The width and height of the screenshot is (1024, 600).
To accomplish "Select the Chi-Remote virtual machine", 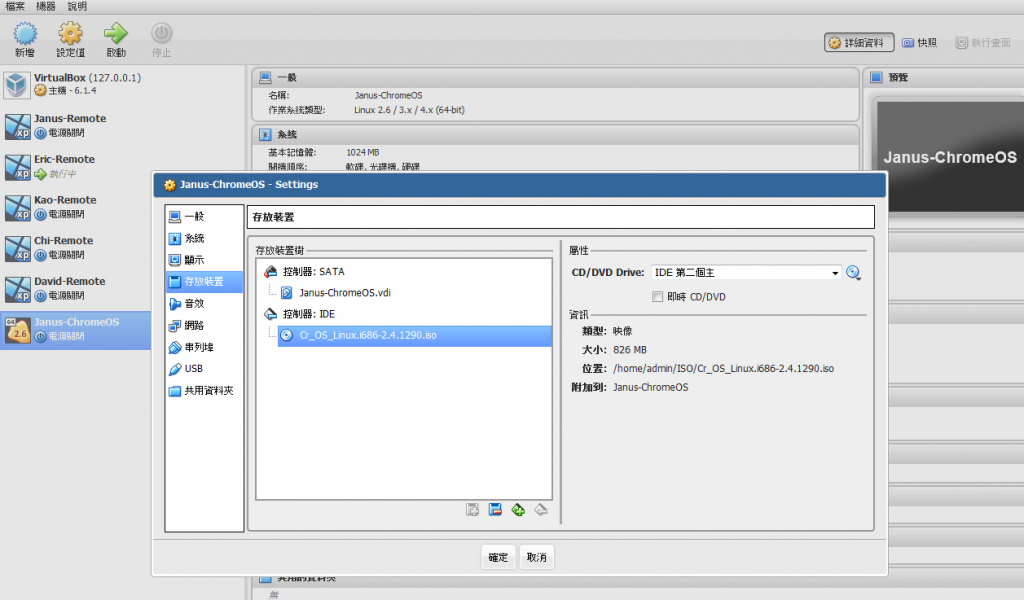I will [76, 247].
